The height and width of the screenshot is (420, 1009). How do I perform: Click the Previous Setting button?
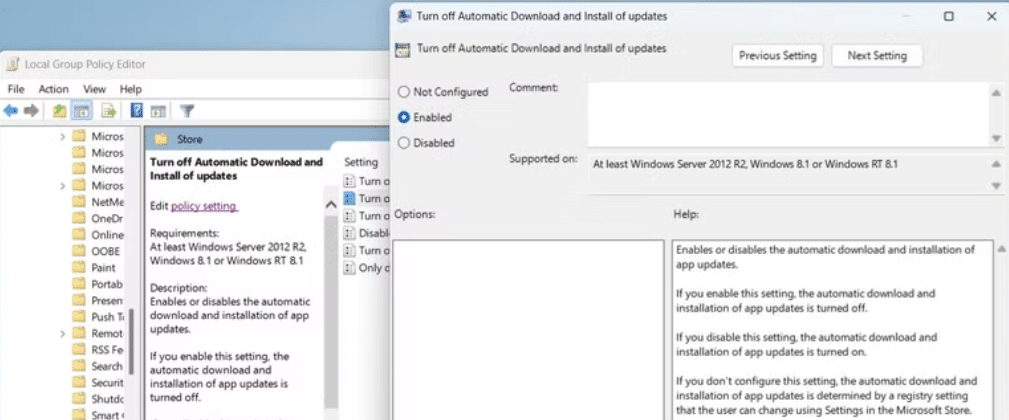[777, 56]
